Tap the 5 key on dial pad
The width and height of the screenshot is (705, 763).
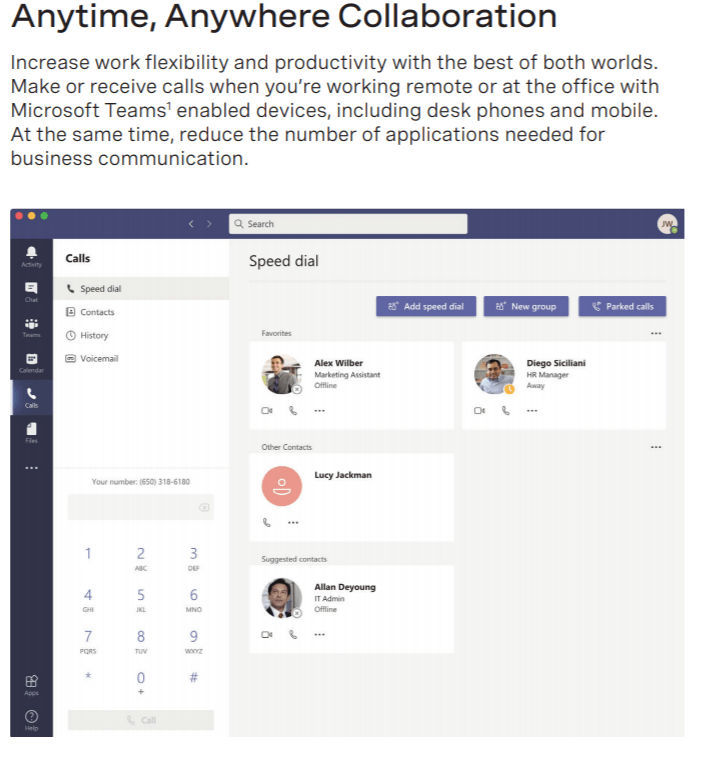pos(141,600)
